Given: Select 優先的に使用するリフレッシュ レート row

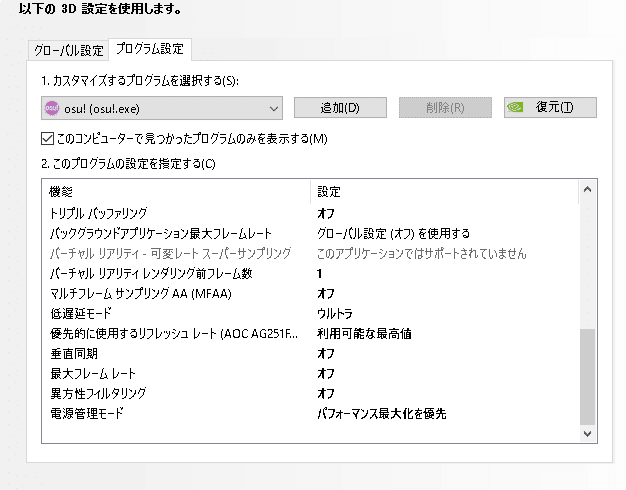Looking at the screenshot, I should tap(311, 333).
